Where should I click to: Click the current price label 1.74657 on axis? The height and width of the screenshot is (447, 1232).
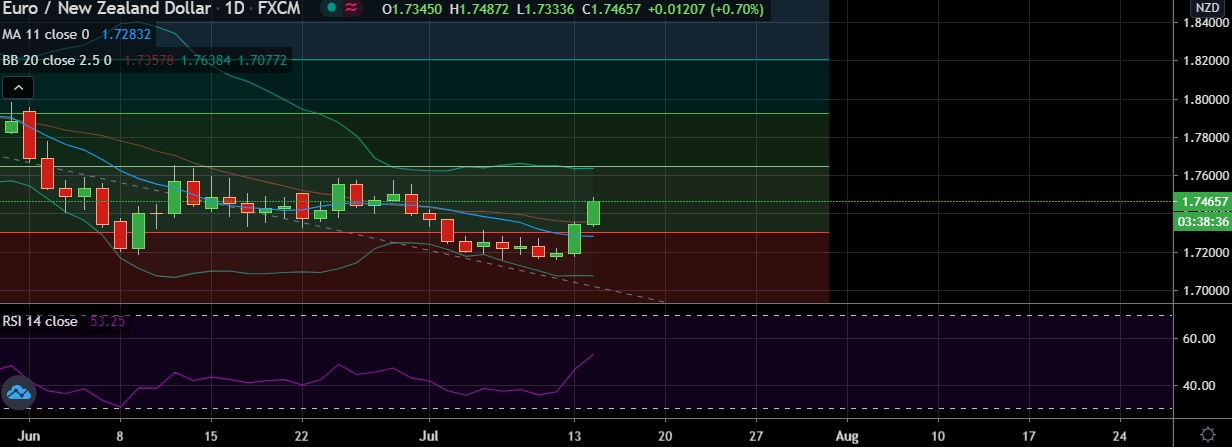(1204, 202)
